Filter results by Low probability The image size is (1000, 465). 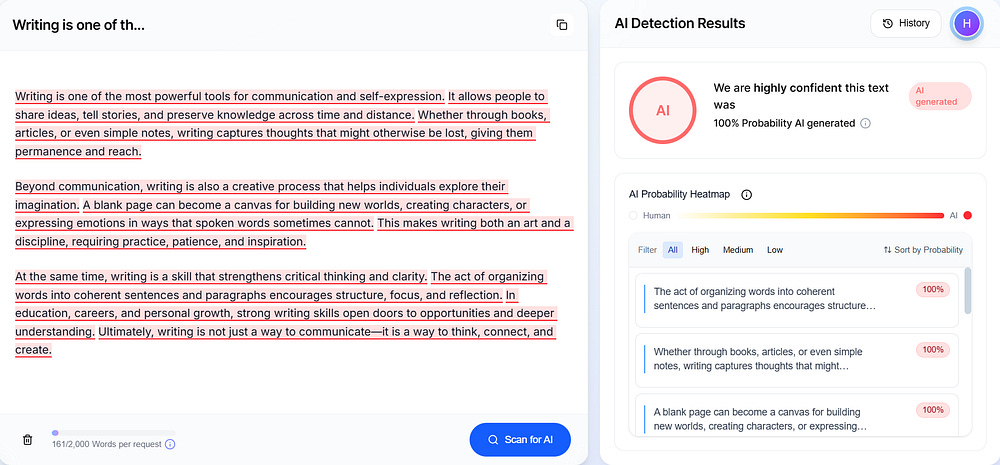click(x=775, y=250)
